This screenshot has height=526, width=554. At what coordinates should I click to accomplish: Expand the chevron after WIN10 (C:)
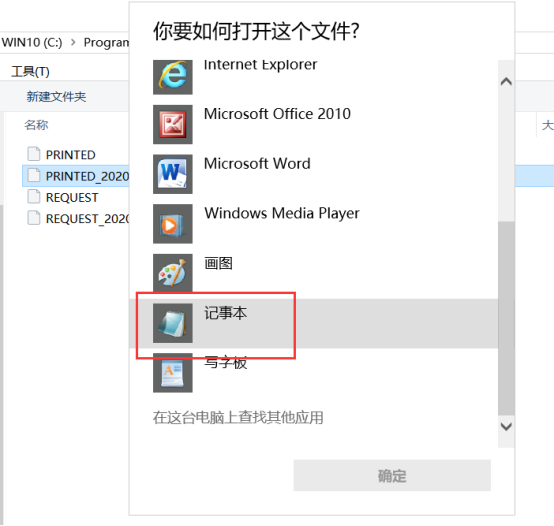pos(73,43)
